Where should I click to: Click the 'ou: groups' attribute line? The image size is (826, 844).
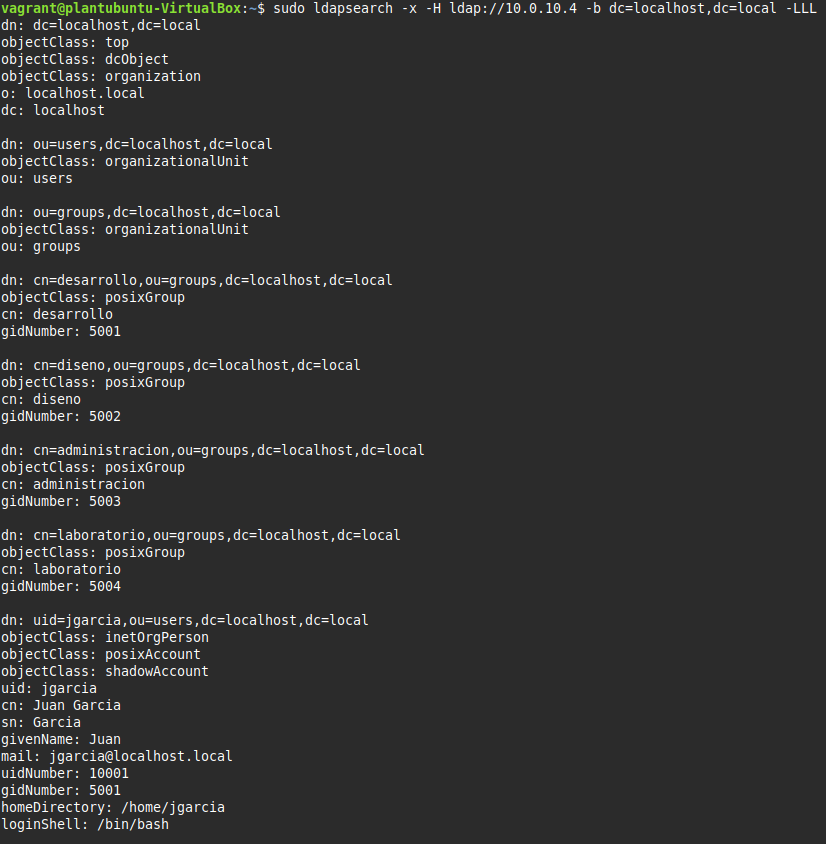click(41, 246)
